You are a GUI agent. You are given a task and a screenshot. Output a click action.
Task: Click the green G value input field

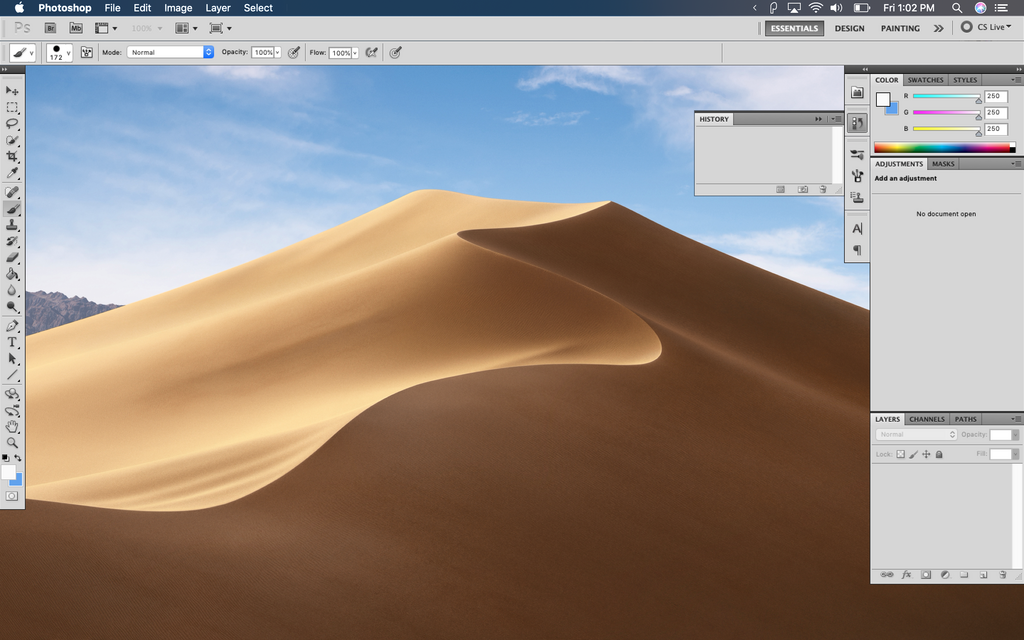pyautogui.click(x=996, y=113)
